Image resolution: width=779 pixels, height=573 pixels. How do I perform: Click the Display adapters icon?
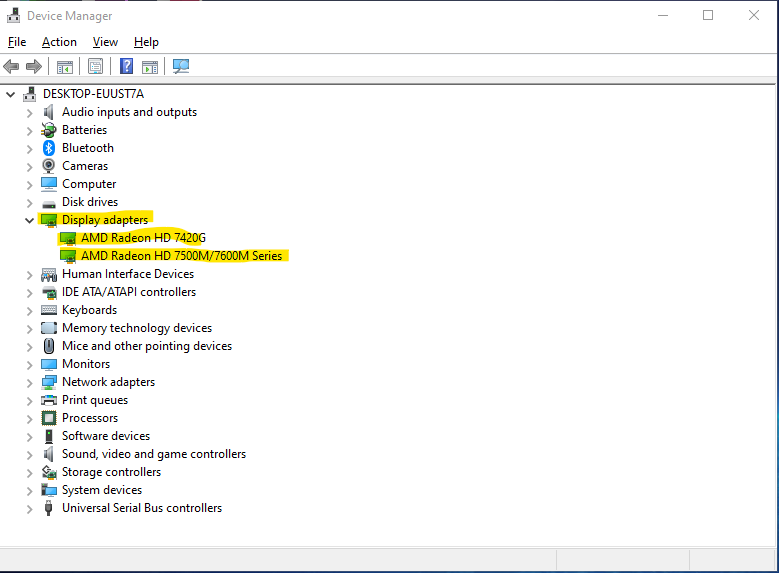pos(49,220)
